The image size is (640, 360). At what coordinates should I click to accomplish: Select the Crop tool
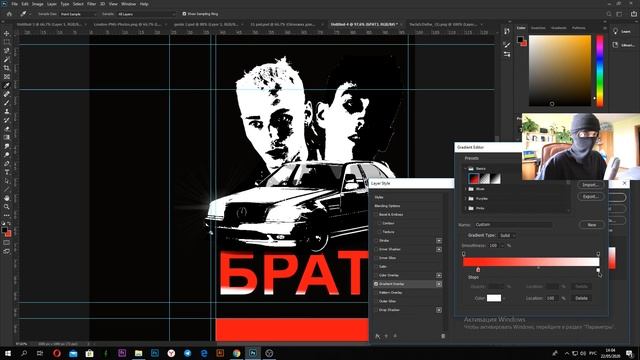pyautogui.click(x=7, y=68)
